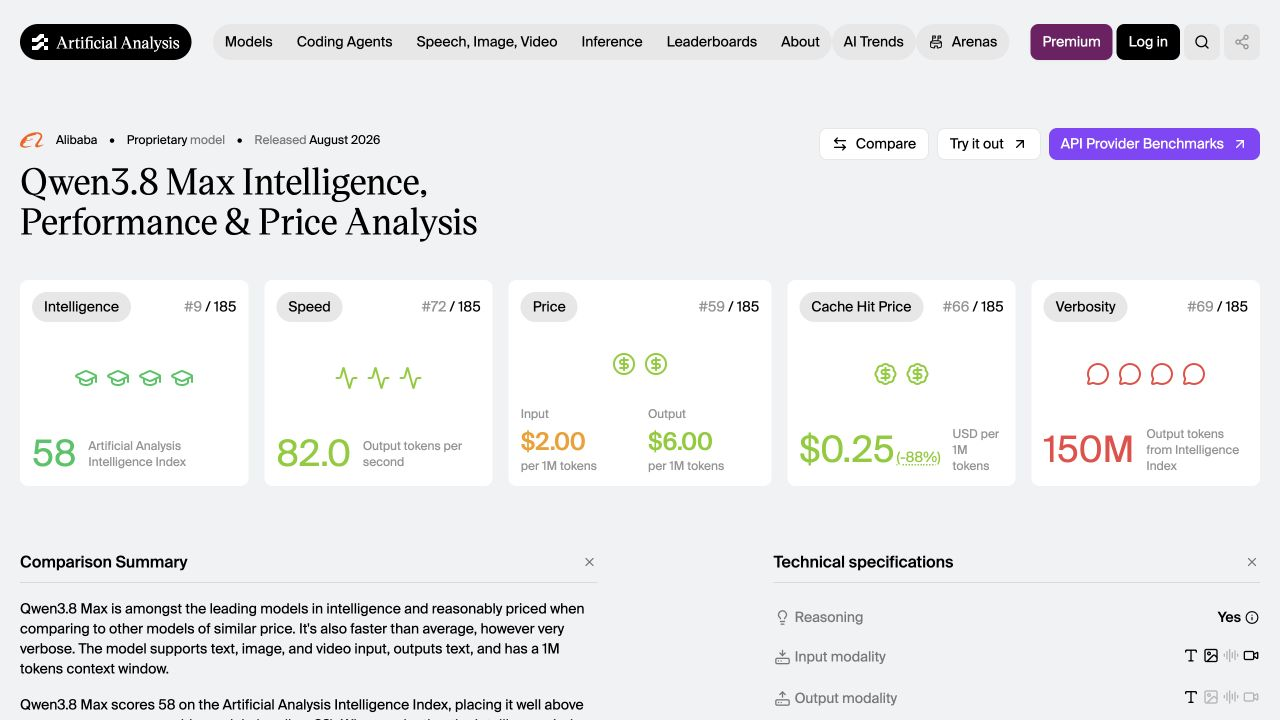Open the Inference menu
This screenshot has width=1280, height=720.
[x=612, y=42]
